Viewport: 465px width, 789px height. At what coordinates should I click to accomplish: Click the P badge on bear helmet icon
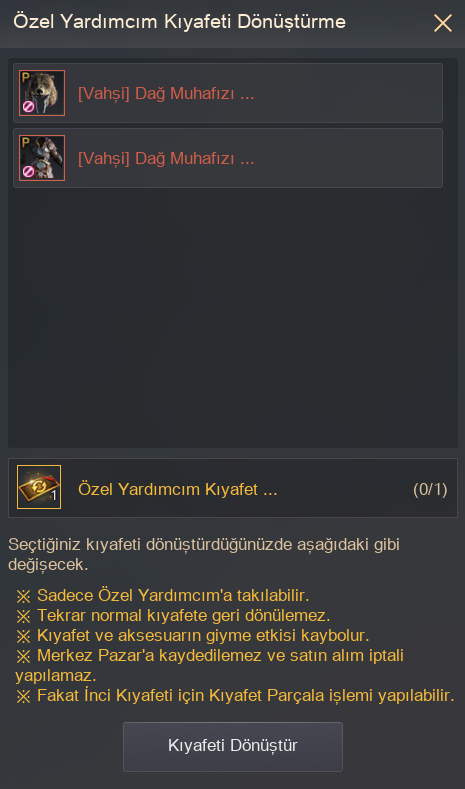tap(25, 77)
